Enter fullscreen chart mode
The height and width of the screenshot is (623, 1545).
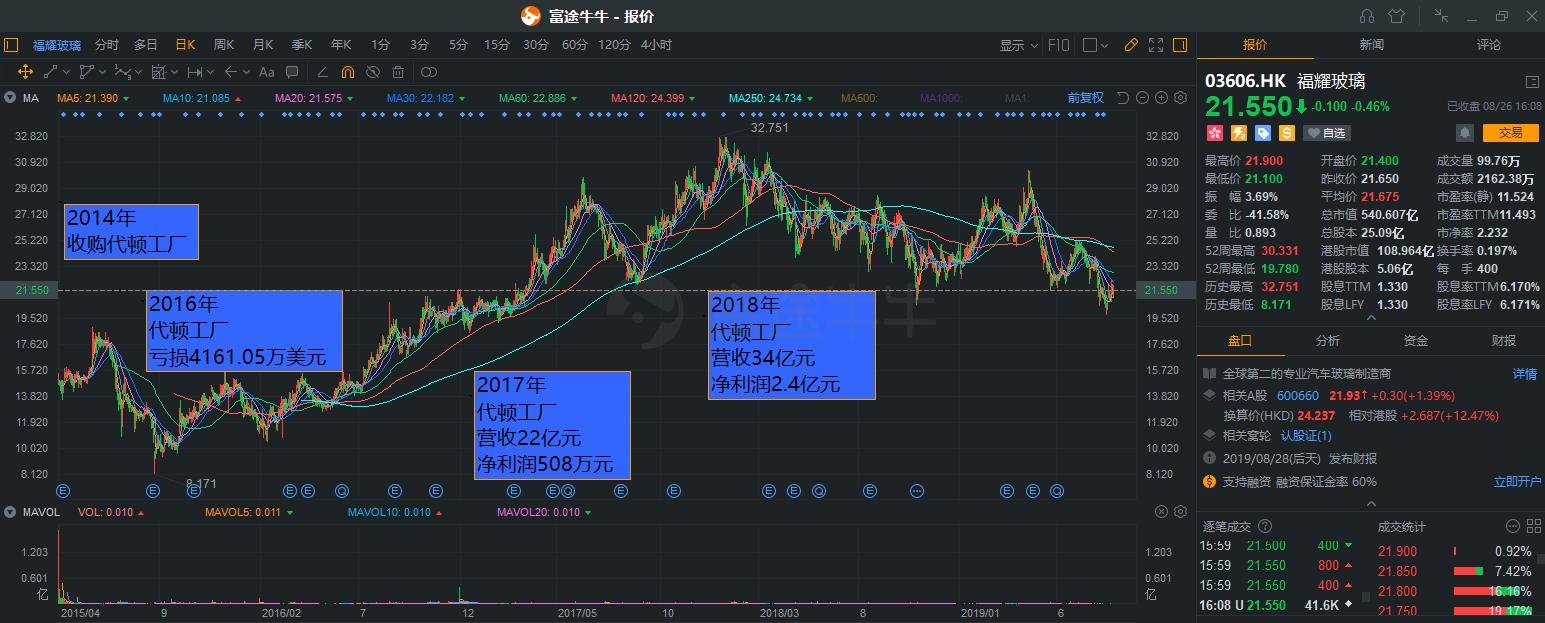[1155, 45]
